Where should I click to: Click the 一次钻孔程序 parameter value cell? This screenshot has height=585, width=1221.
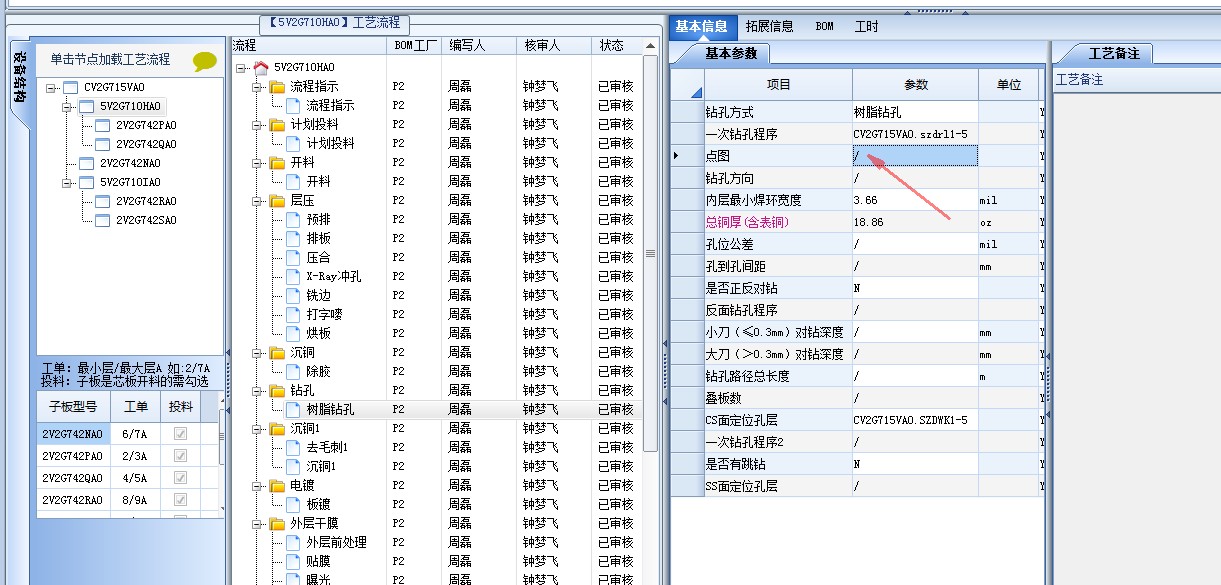[915, 134]
